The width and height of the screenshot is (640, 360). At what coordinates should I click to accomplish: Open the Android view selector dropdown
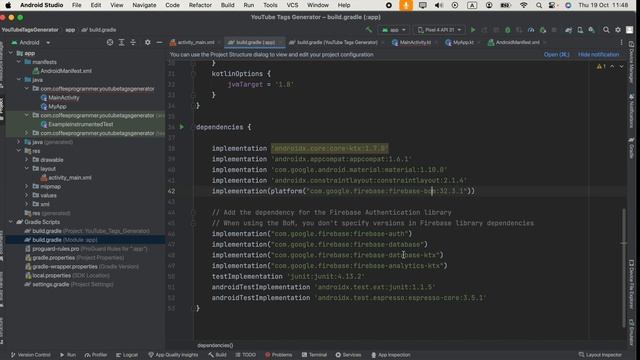pyautogui.click(x=31, y=42)
